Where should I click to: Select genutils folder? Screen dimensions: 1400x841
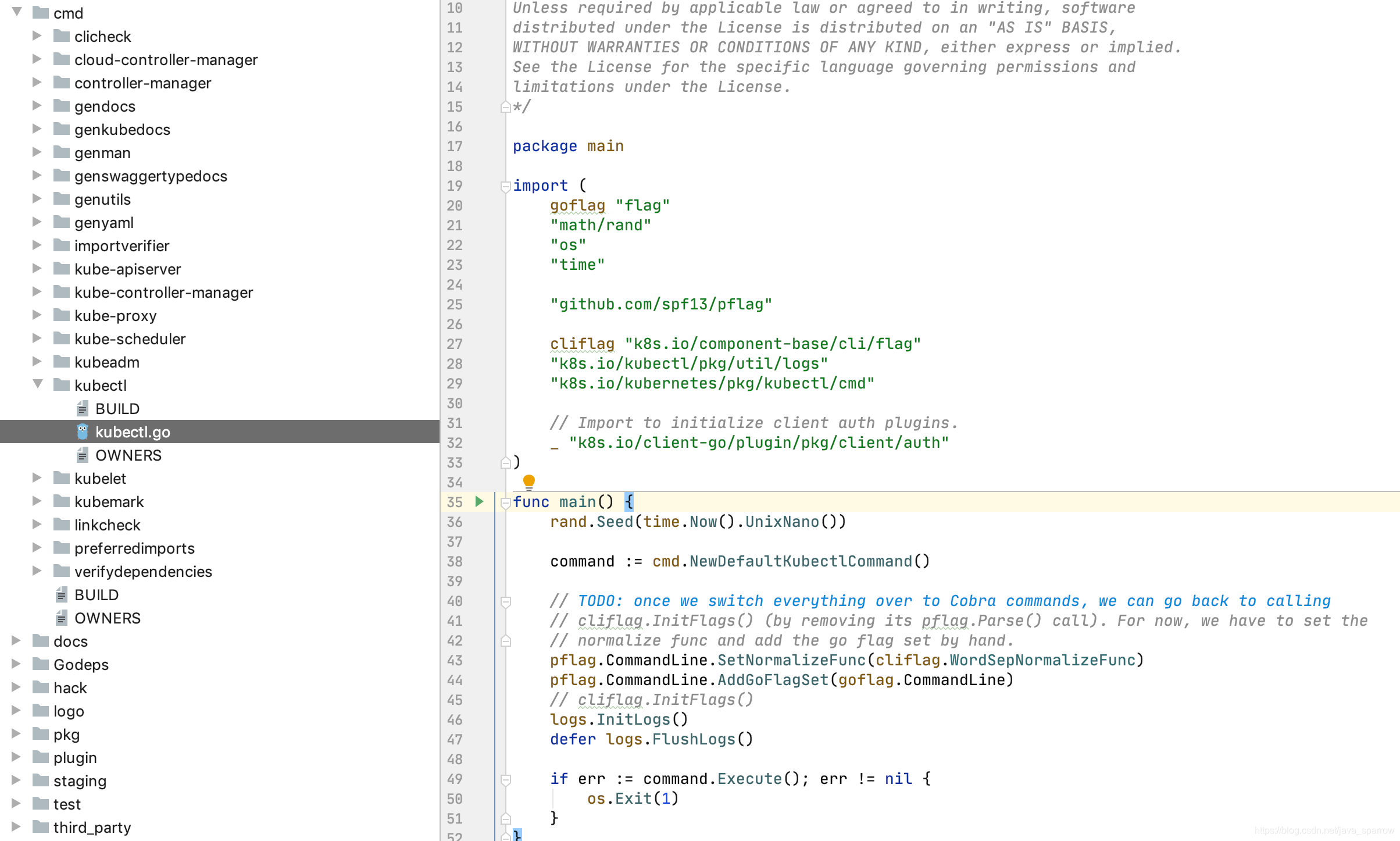102,199
